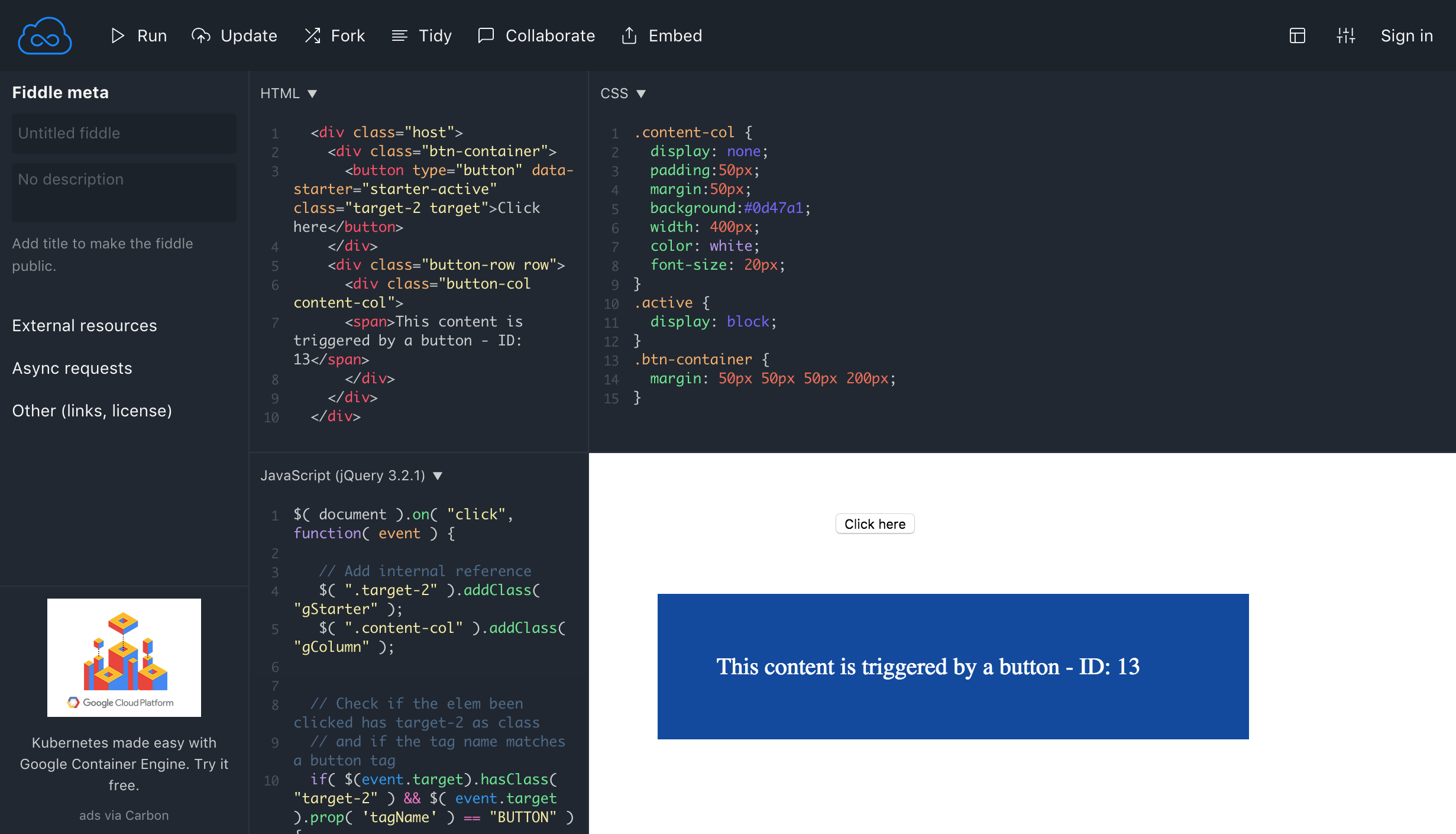The width and height of the screenshot is (1456, 834).
Task: Click the No description text area
Action: 124,192
